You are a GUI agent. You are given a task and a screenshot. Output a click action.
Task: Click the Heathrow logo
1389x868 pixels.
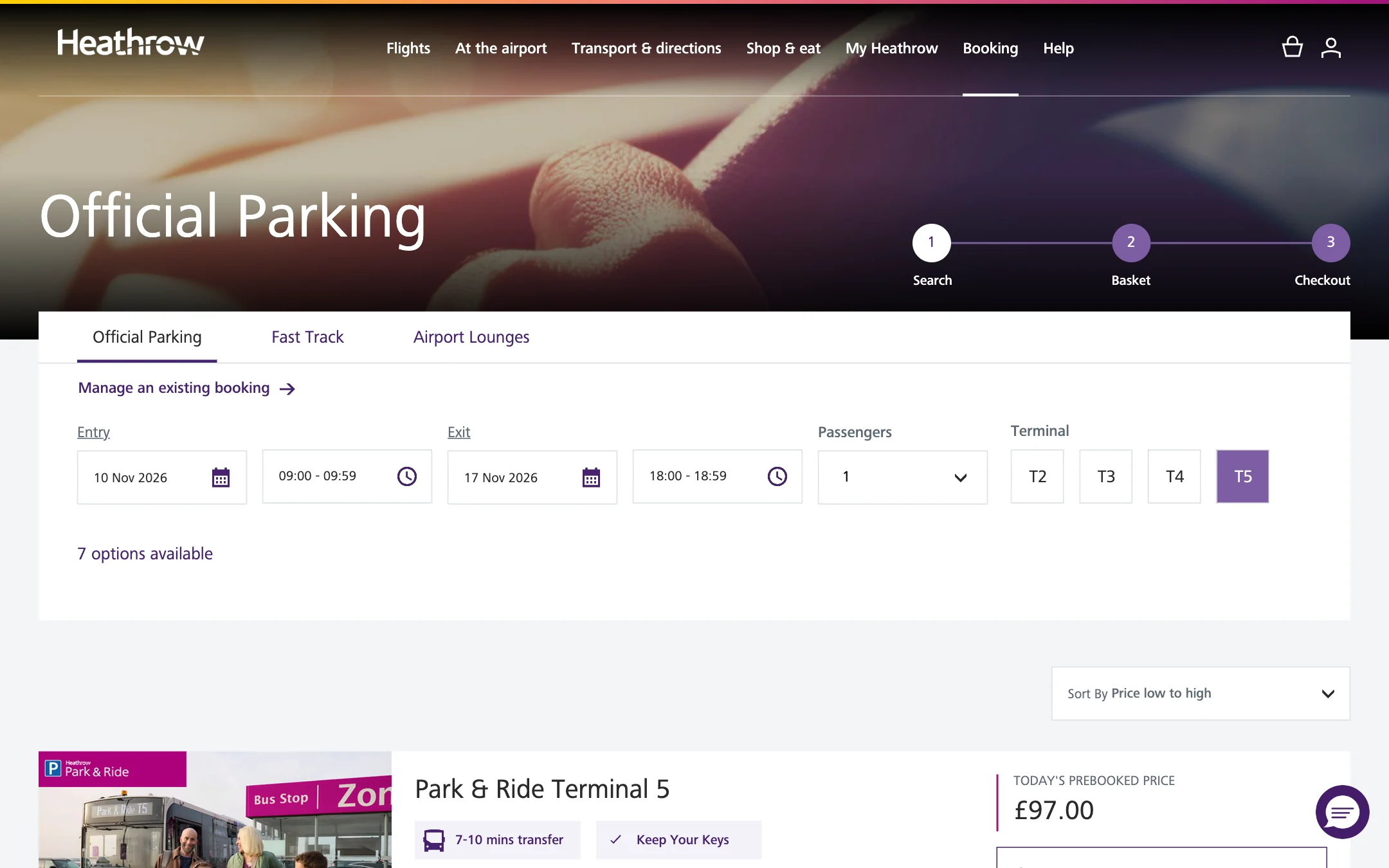[x=131, y=42]
